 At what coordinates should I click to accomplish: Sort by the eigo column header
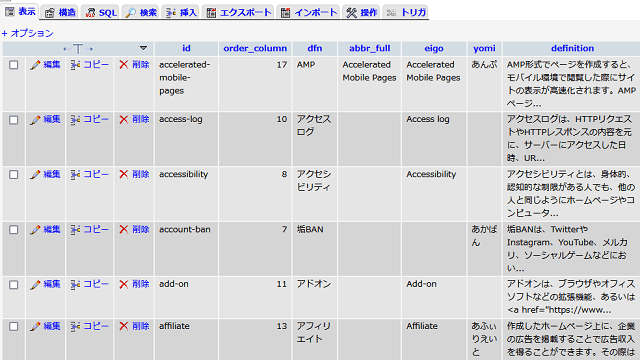click(x=434, y=48)
